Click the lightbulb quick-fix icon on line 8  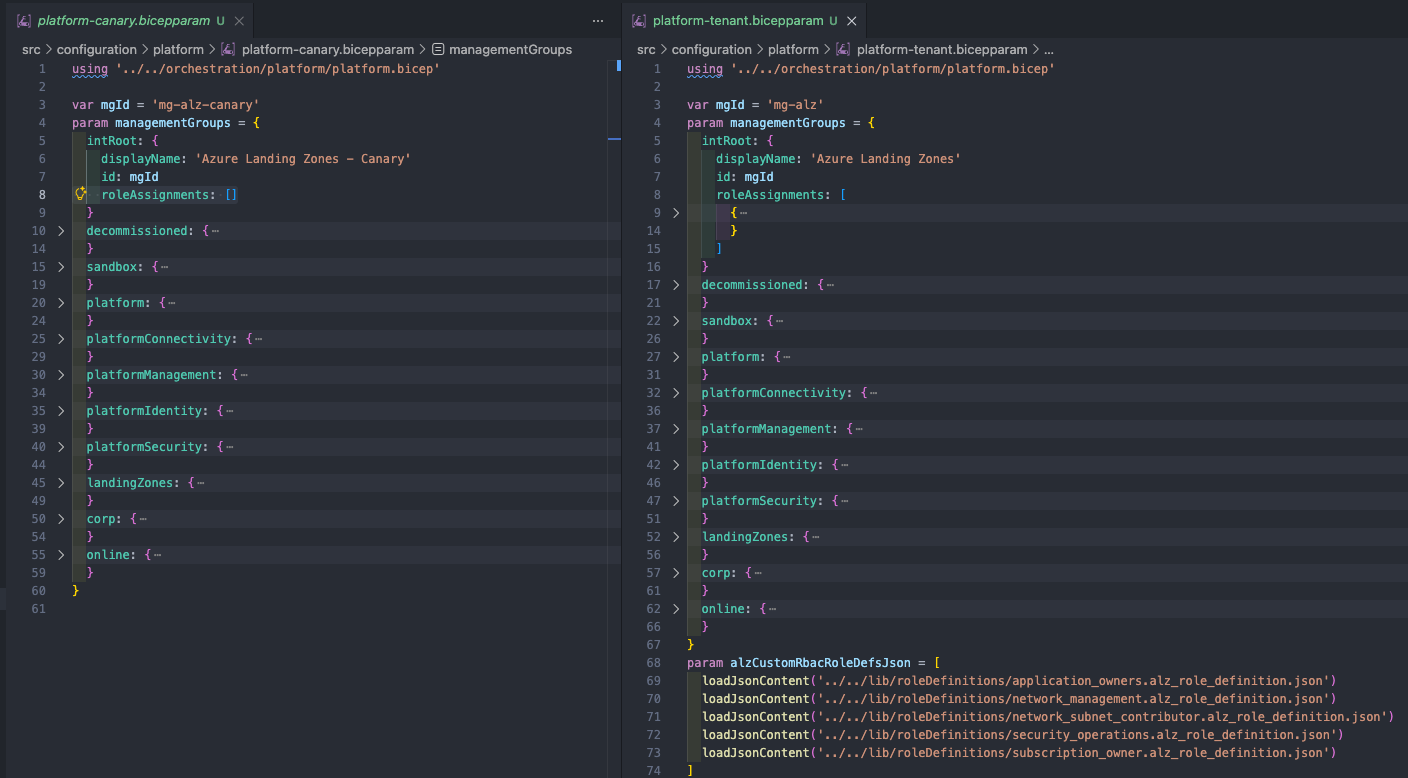[81, 194]
